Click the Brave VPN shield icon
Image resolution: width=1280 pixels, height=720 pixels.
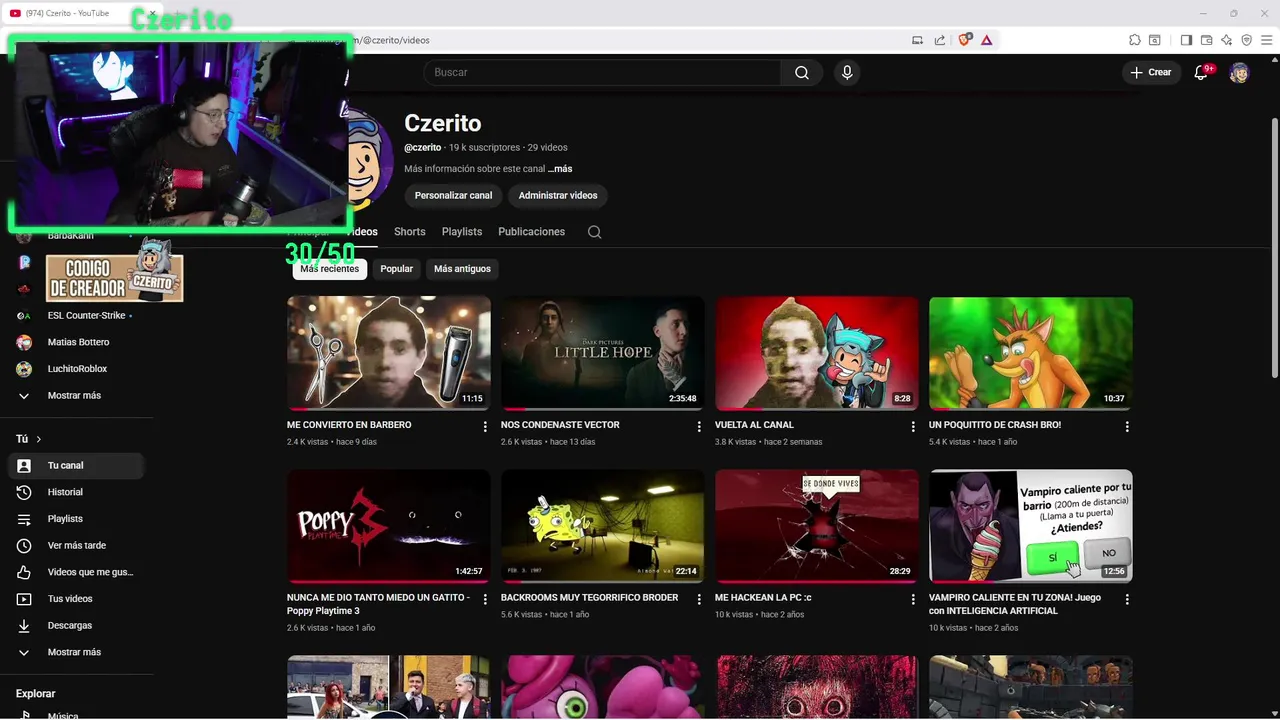[x=1246, y=40]
